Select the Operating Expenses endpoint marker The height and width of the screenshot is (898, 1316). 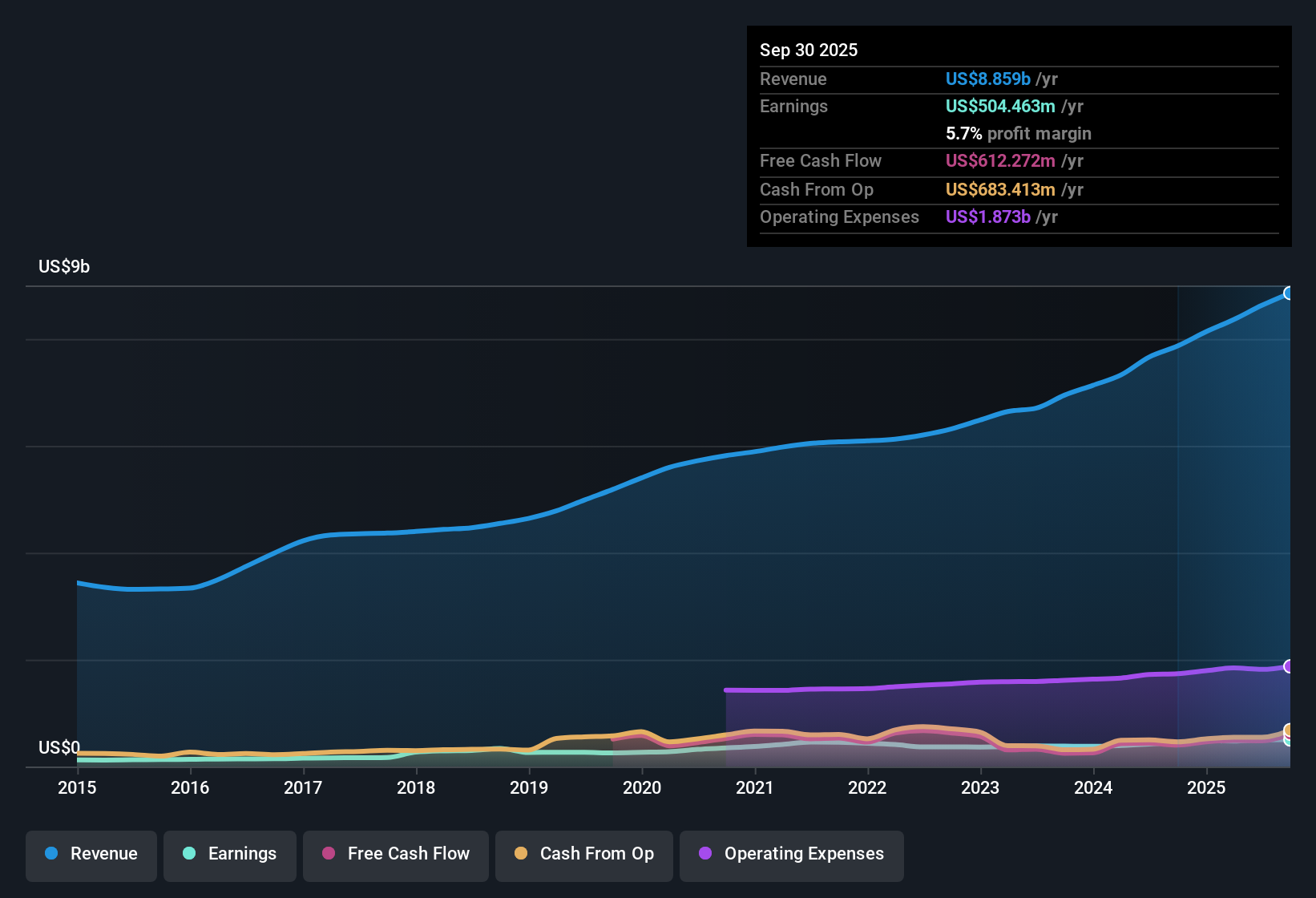tap(1289, 666)
